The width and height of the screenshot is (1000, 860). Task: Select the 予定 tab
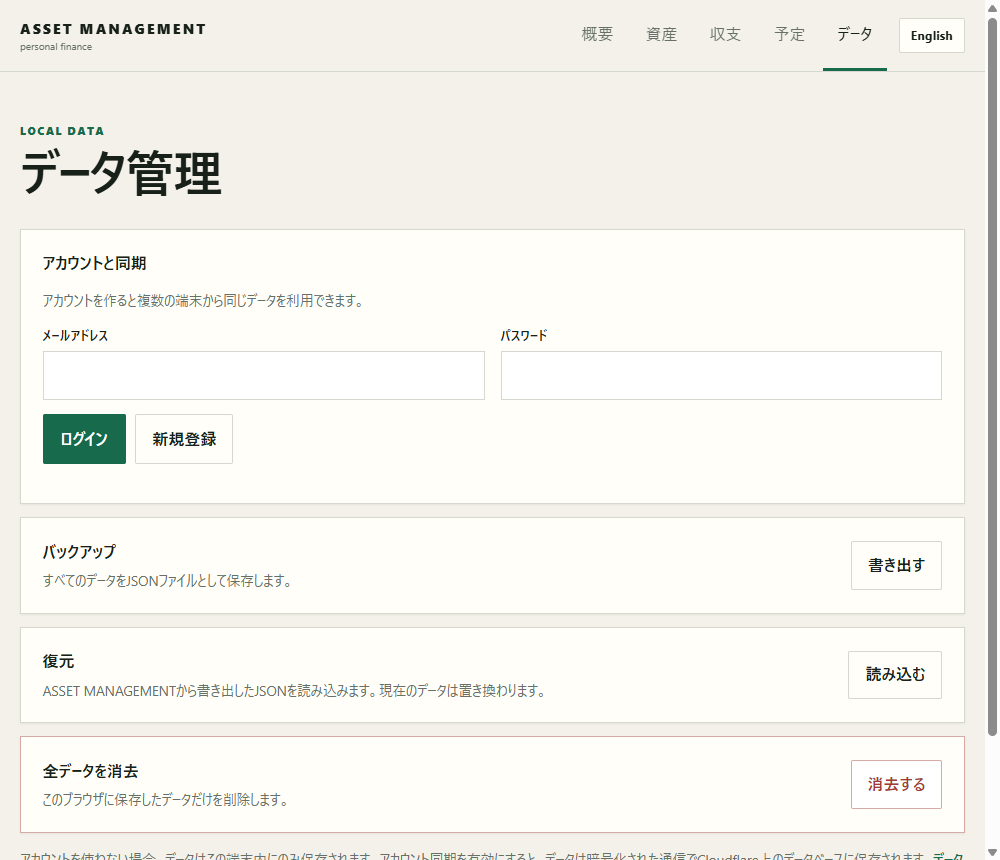tap(790, 34)
